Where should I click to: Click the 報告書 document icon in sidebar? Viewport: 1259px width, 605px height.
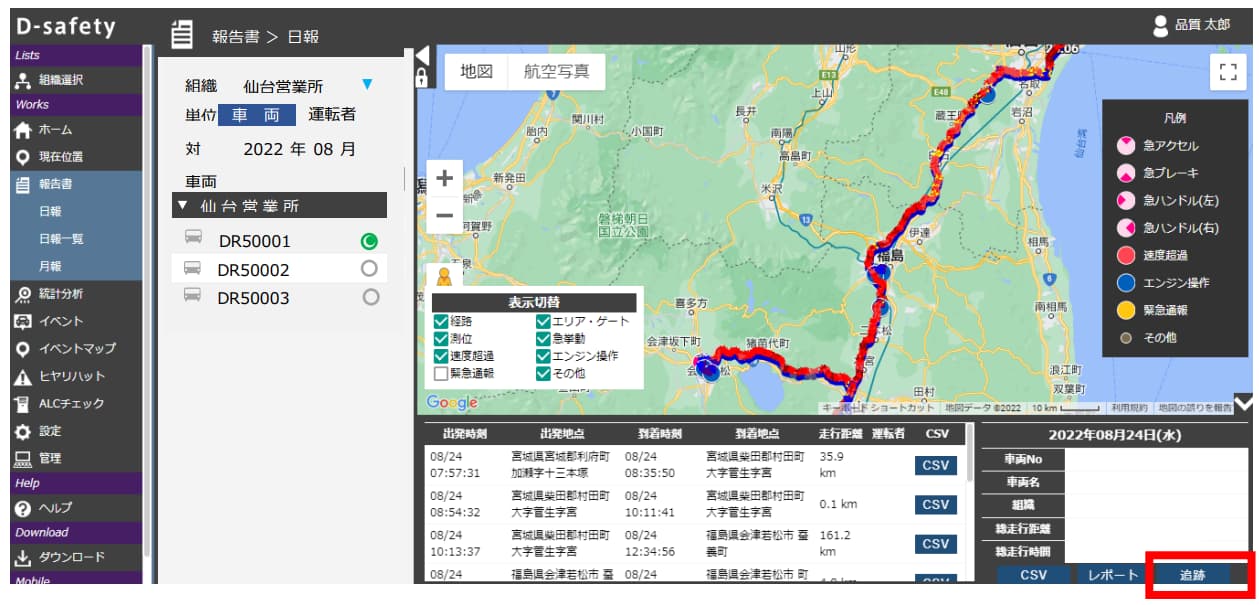pos(23,184)
